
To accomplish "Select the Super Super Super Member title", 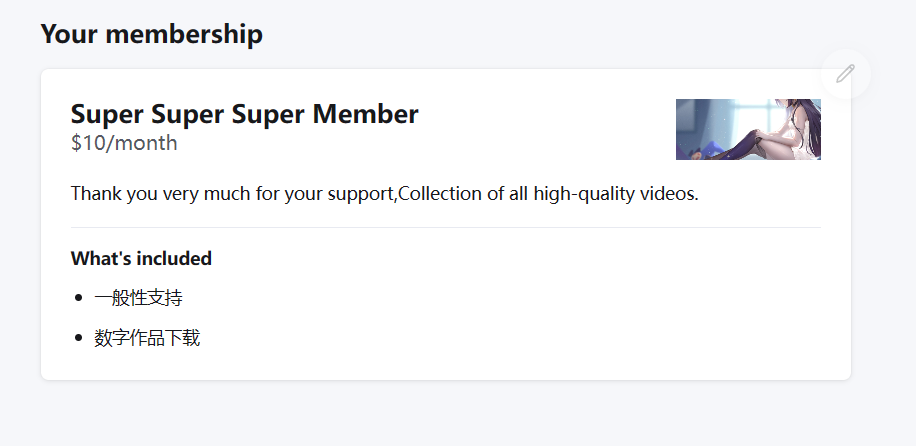I will pos(244,114).
